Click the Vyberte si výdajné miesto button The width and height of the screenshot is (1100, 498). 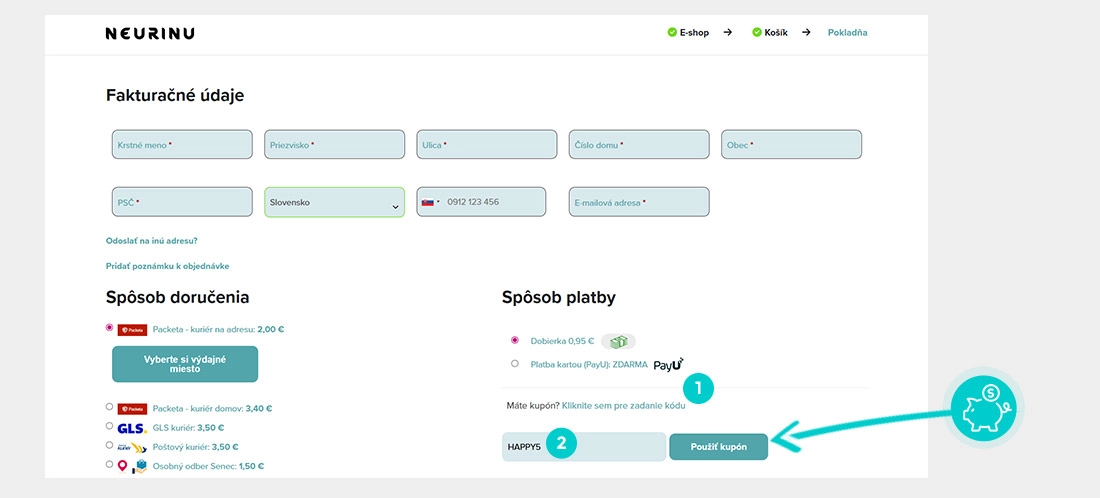pos(185,364)
